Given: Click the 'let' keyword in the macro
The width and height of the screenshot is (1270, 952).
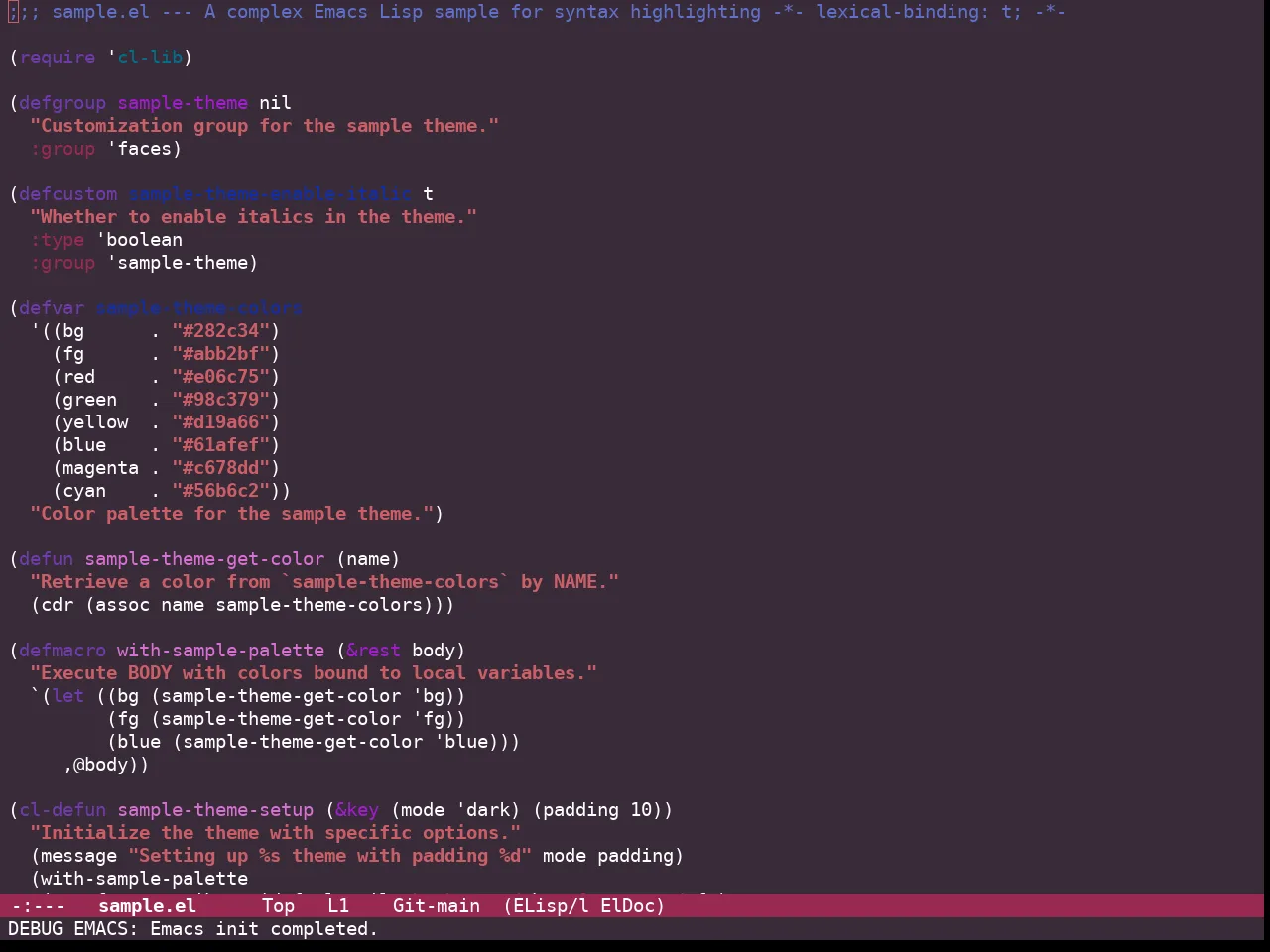Looking at the screenshot, I should coord(68,696).
